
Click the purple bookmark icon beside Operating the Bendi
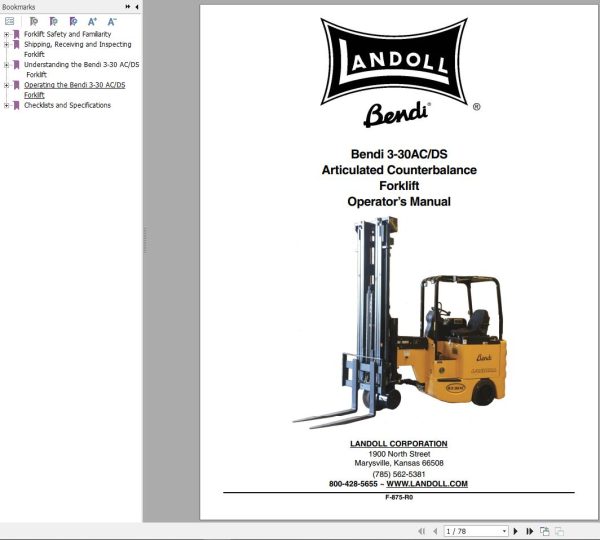click(16, 85)
